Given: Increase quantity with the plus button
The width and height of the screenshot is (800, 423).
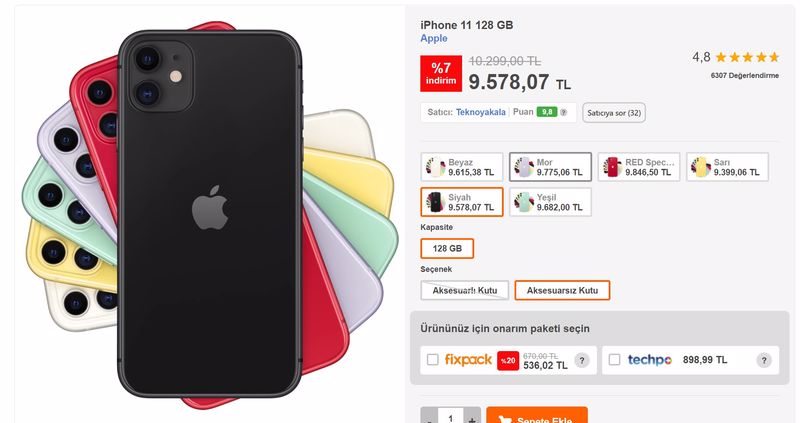Looking at the screenshot, I should click(x=472, y=417).
